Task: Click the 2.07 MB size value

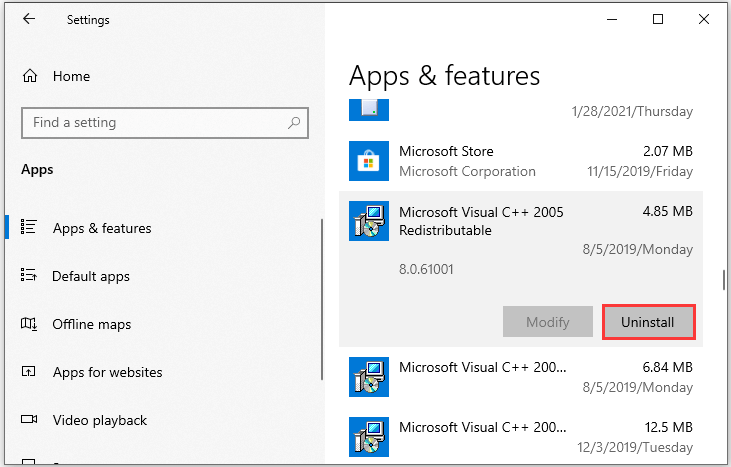Action: [x=668, y=151]
